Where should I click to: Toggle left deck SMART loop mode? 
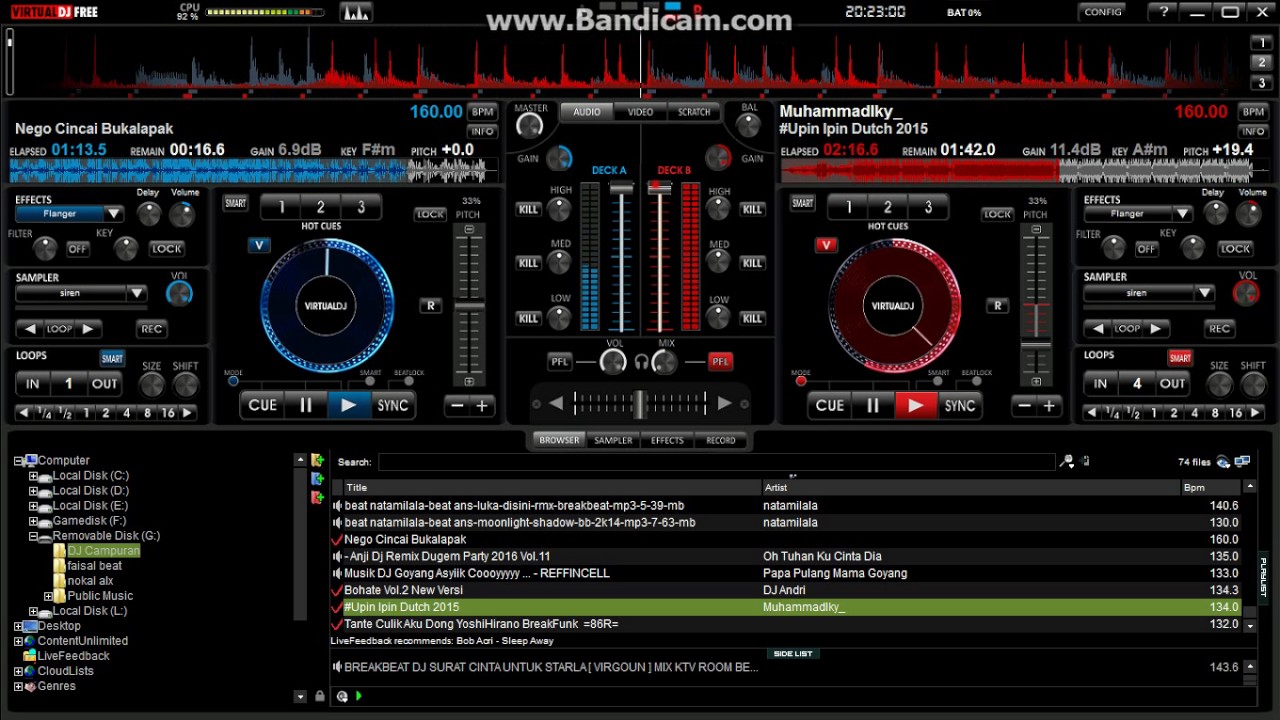(x=112, y=358)
